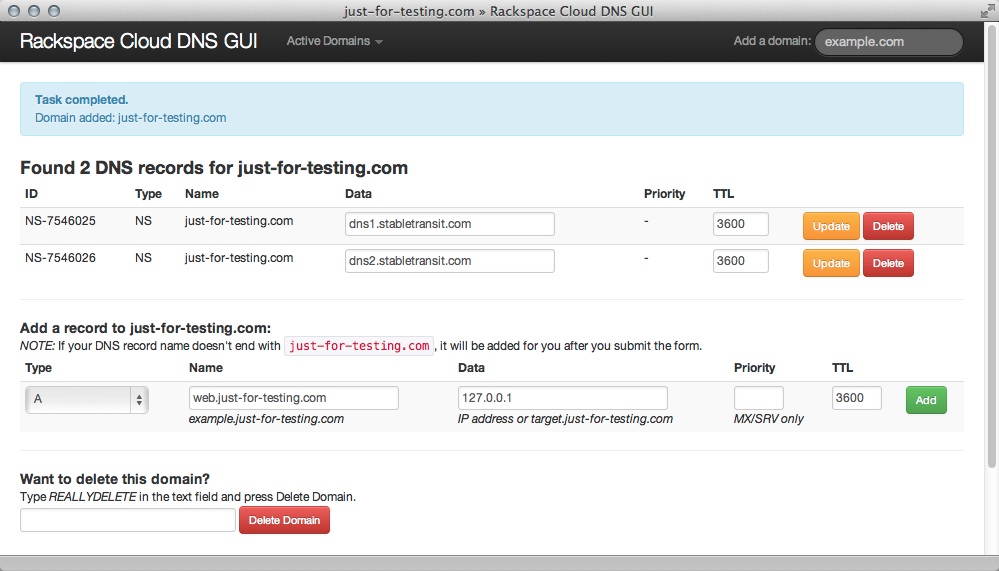
Task: Click the 'MX/SRV only' hint text
Action: coord(768,419)
